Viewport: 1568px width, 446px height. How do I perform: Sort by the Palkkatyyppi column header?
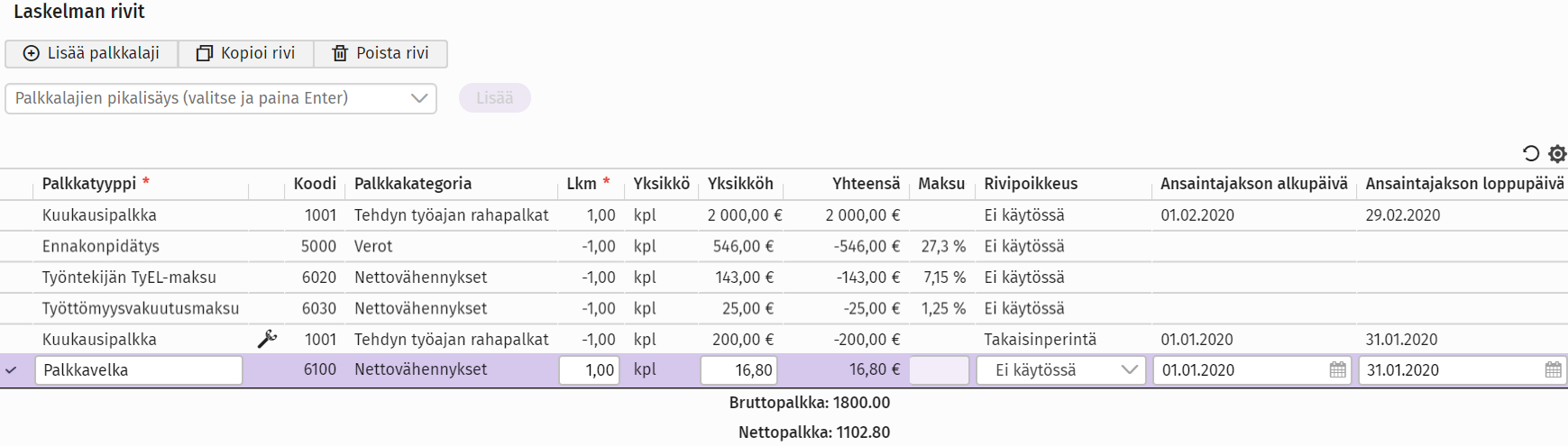(x=89, y=184)
